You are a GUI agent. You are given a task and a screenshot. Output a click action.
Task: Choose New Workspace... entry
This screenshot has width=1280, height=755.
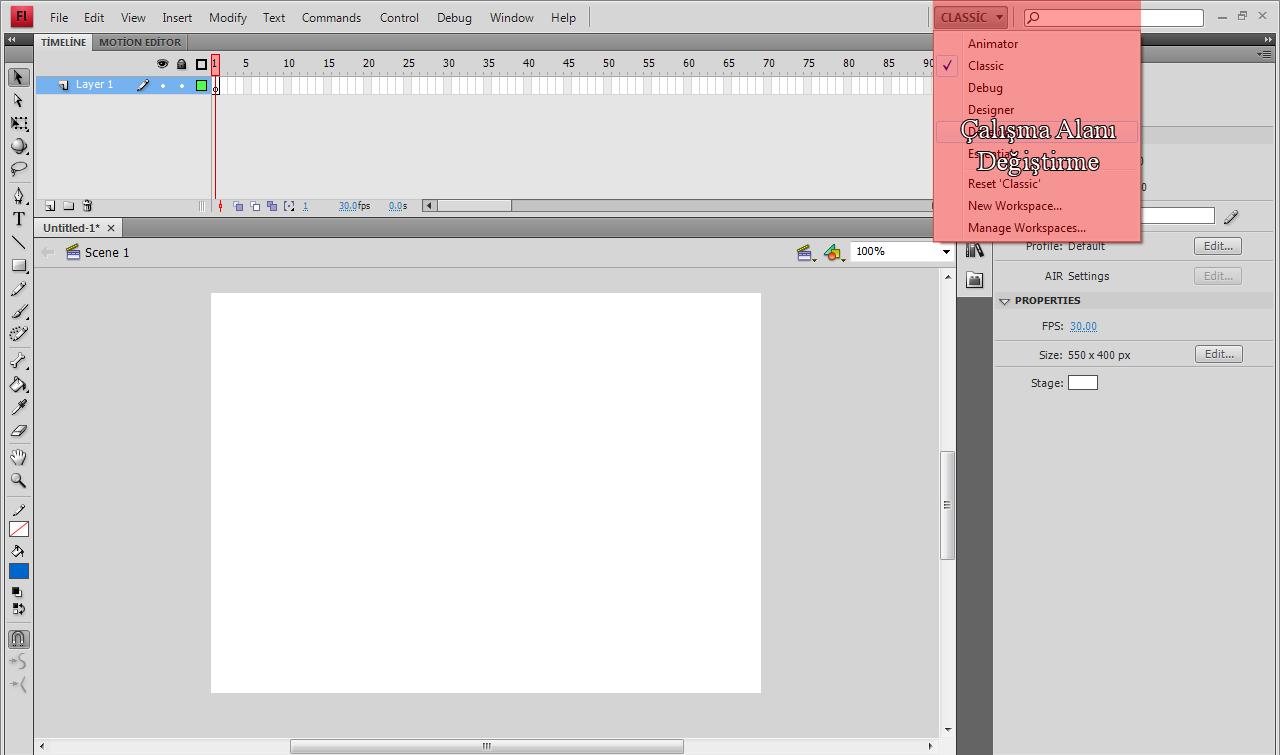1014,206
